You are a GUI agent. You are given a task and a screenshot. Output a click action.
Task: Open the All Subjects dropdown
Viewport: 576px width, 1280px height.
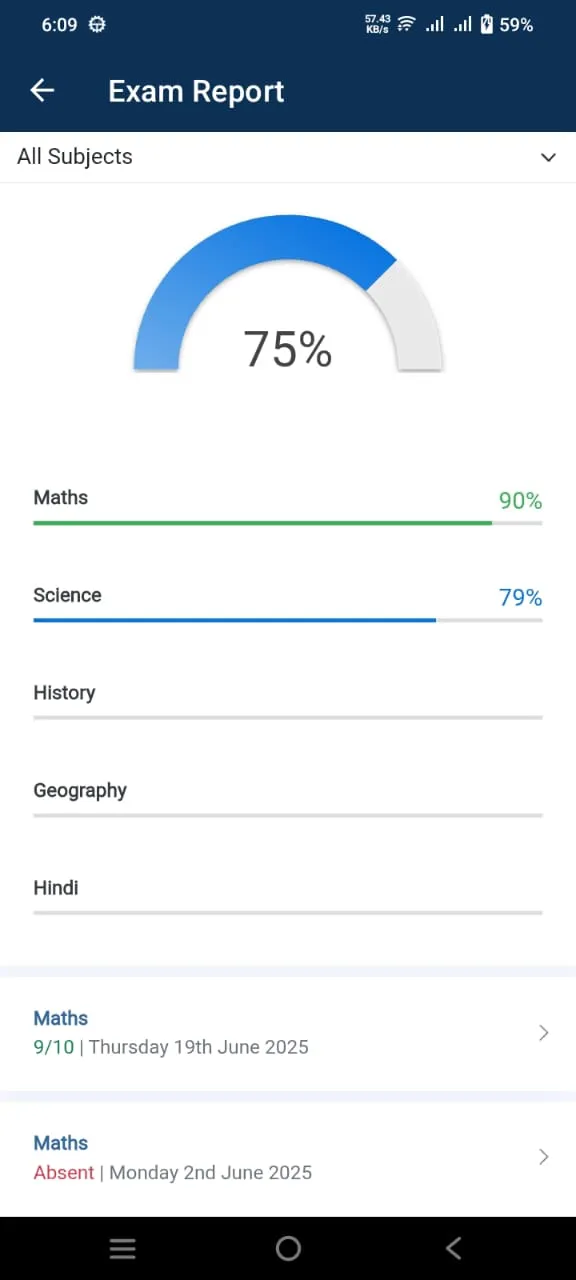point(288,157)
